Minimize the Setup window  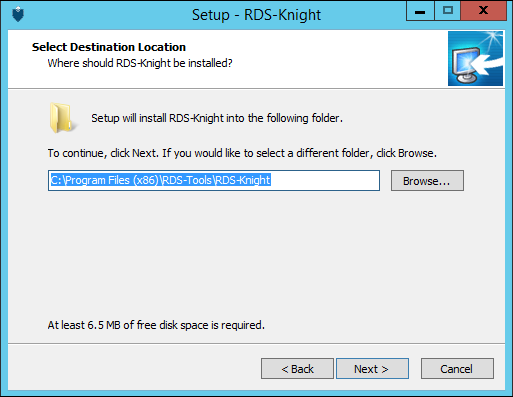[x=420, y=11]
